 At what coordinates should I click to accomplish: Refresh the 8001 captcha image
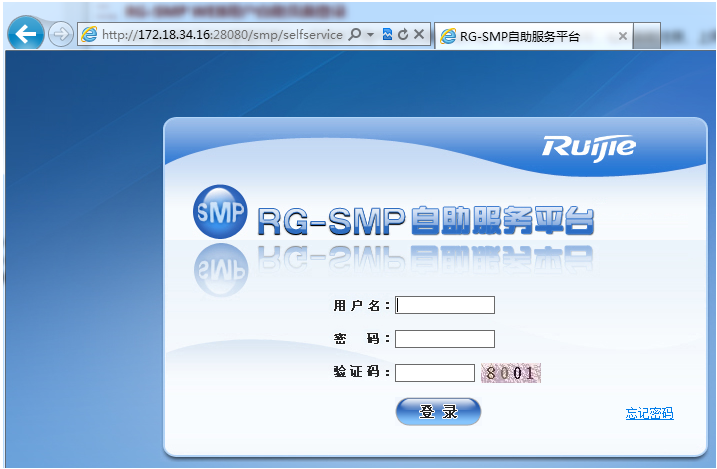511,373
